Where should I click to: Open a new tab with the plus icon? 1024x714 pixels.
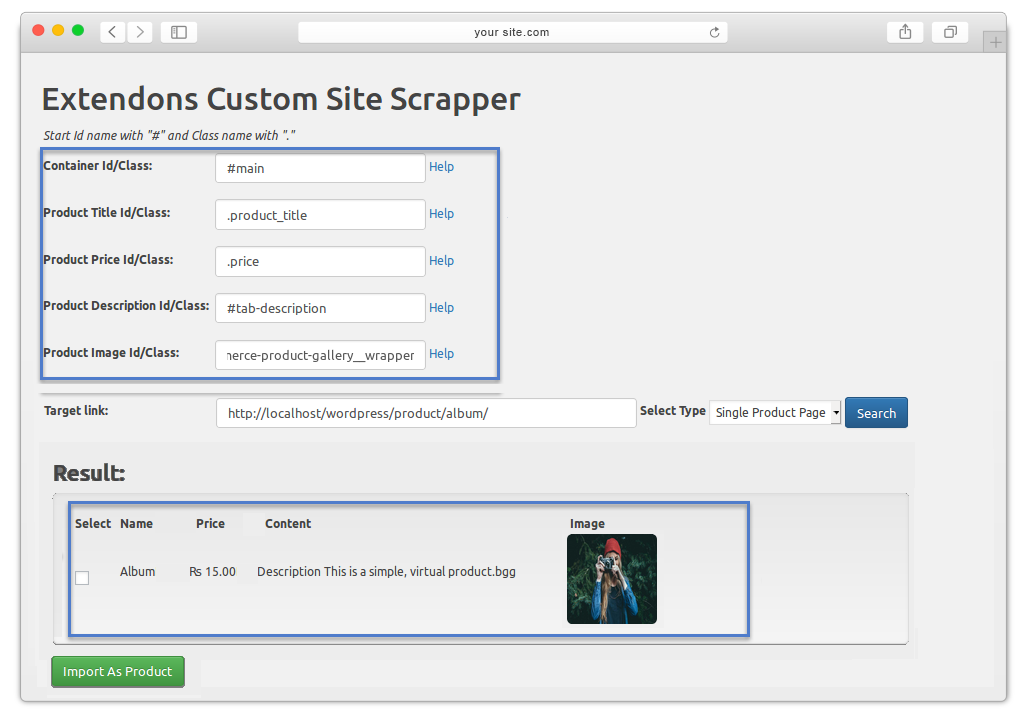[x=995, y=42]
